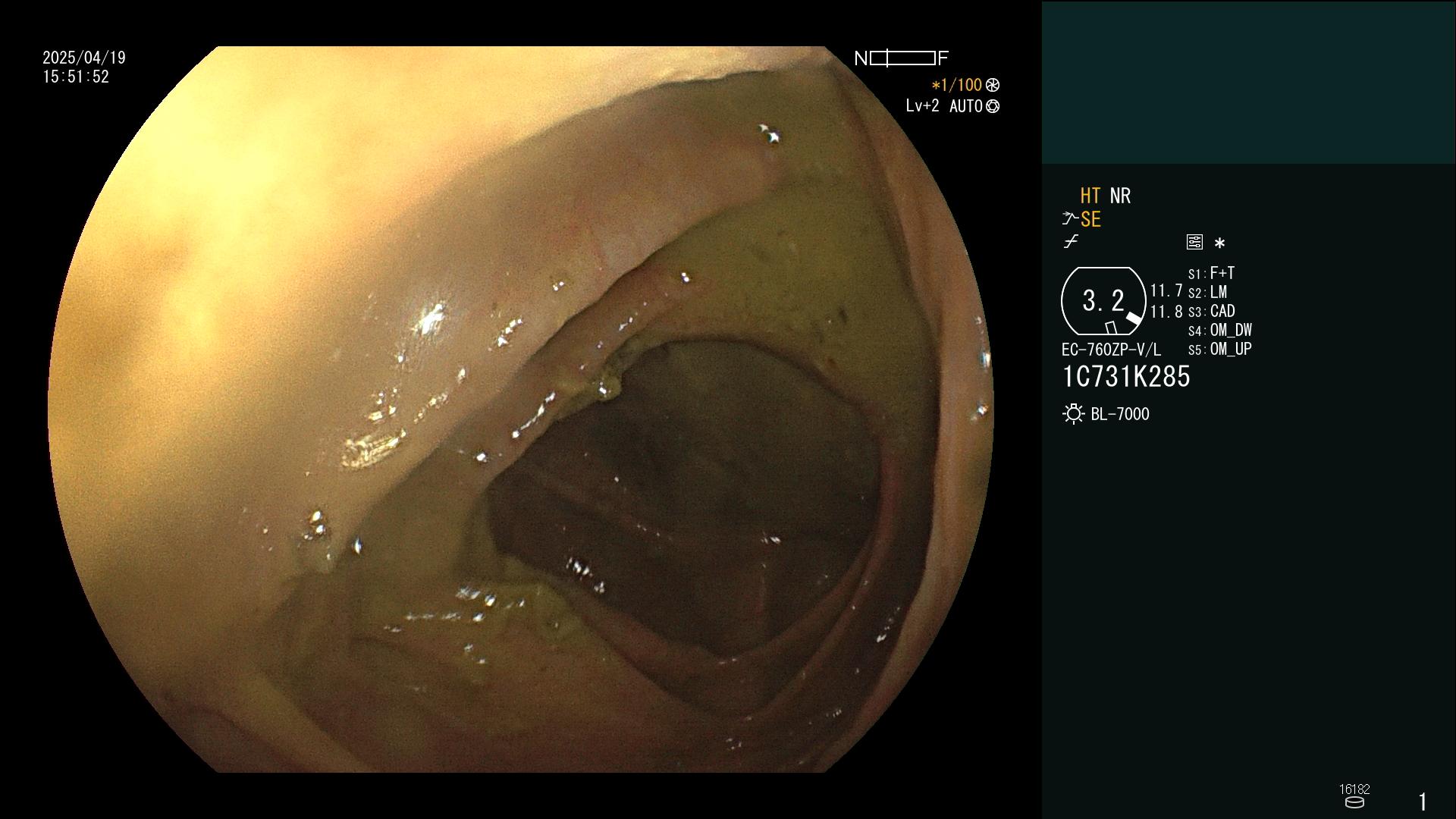Click the image count 16182
The width and height of the screenshot is (1456, 819).
click(1354, 789)
